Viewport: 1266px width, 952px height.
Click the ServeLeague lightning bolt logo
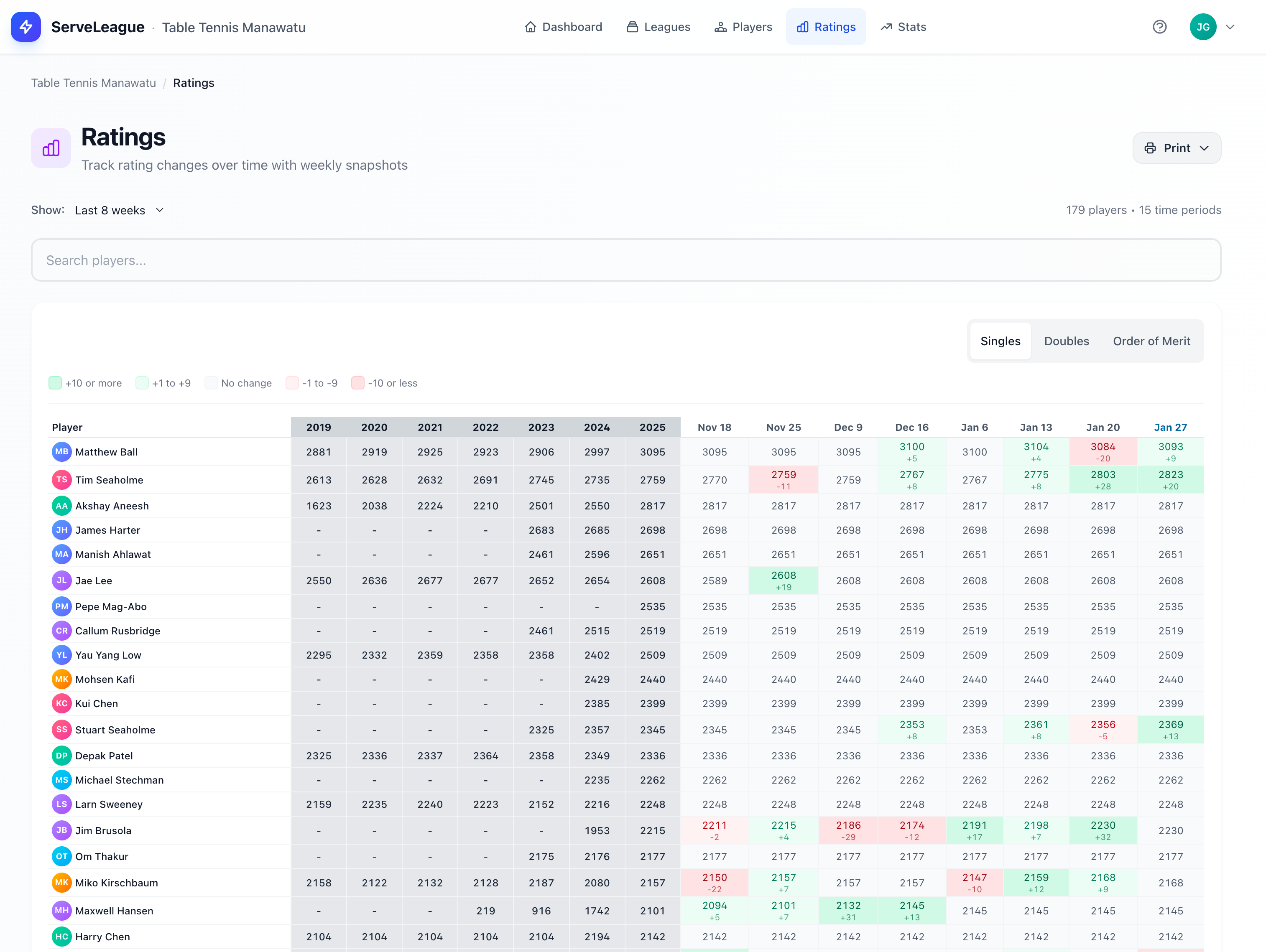point(26,27)
